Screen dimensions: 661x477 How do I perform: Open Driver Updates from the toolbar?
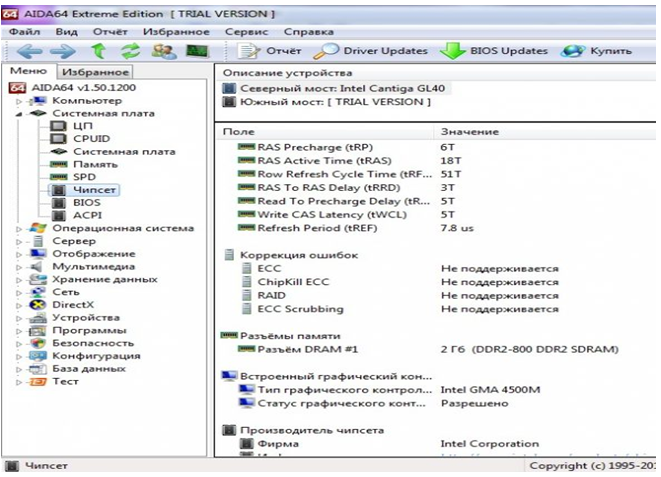click(371, 51)
